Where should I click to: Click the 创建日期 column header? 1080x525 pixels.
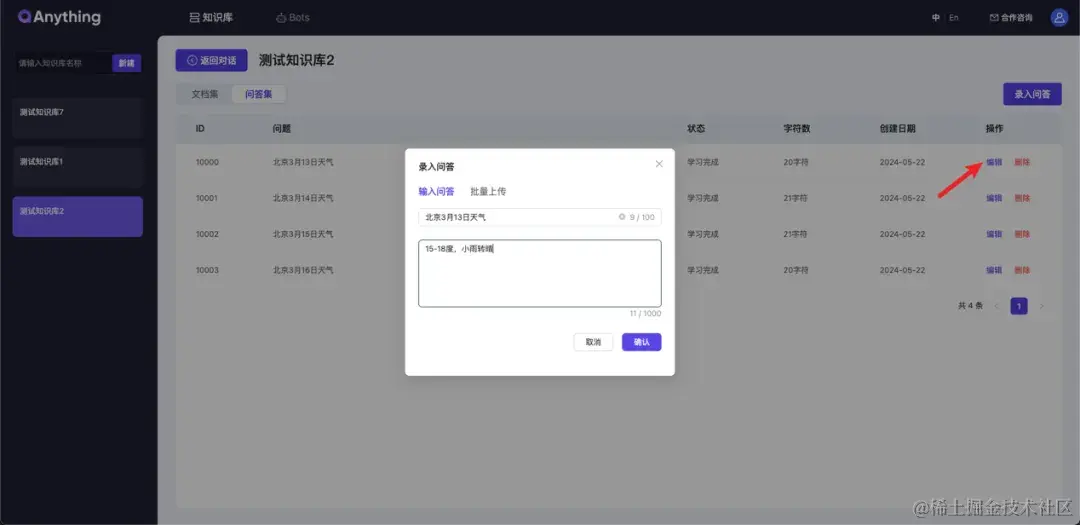[897, 129]
